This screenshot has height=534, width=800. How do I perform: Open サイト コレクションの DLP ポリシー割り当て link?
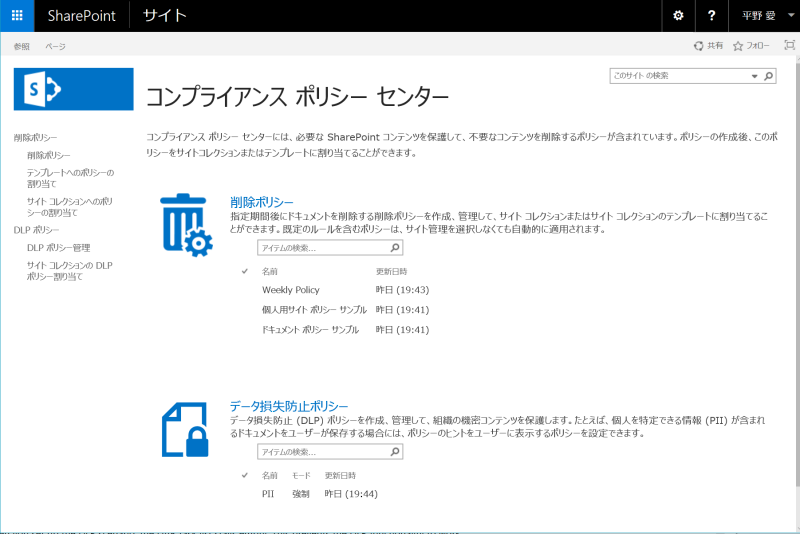(69, 271)
